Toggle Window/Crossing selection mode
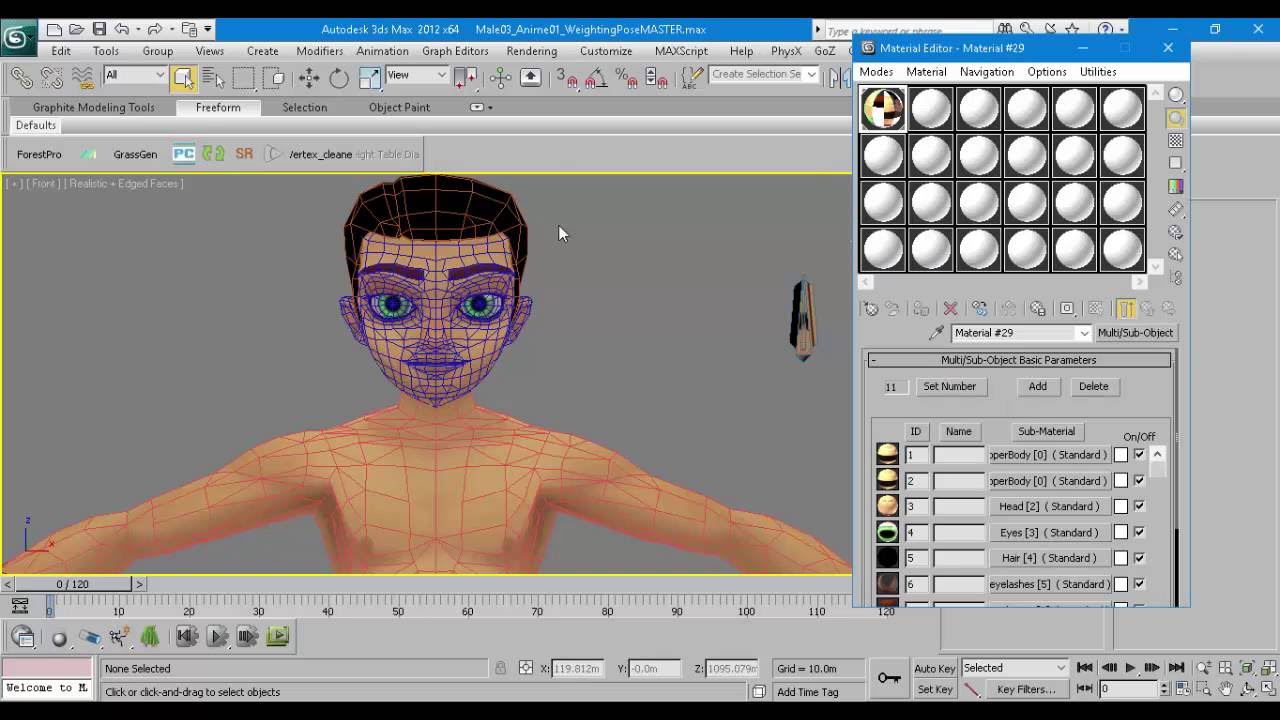 pos(276,77)
